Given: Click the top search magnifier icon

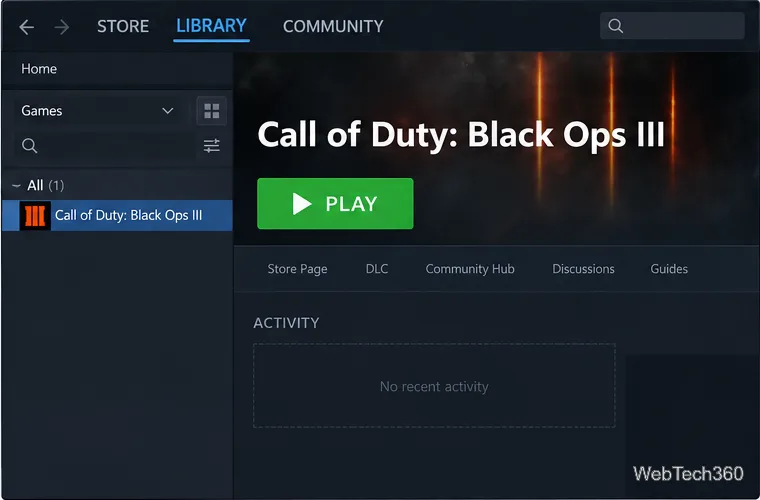Looking at the screenshot, I should pos(616,26).
